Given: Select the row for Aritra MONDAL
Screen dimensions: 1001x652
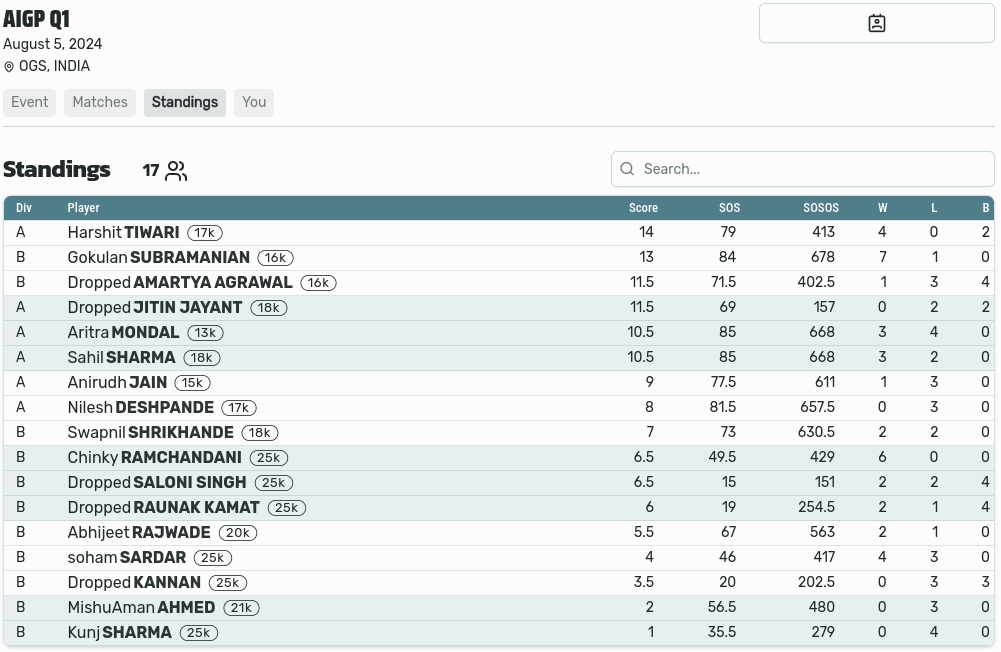Looking at the screenshot, I should 120,332.
